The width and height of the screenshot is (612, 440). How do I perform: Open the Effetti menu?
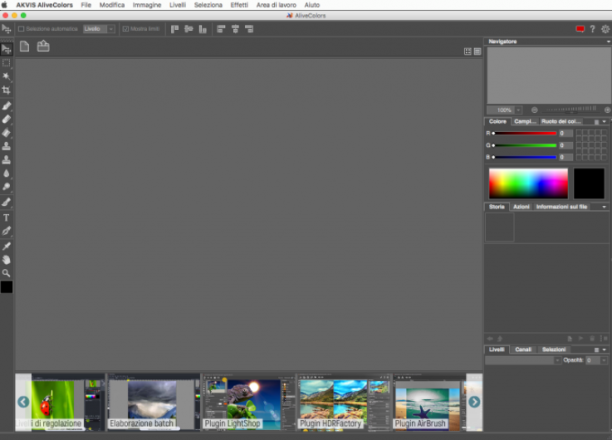click(239, 5)
